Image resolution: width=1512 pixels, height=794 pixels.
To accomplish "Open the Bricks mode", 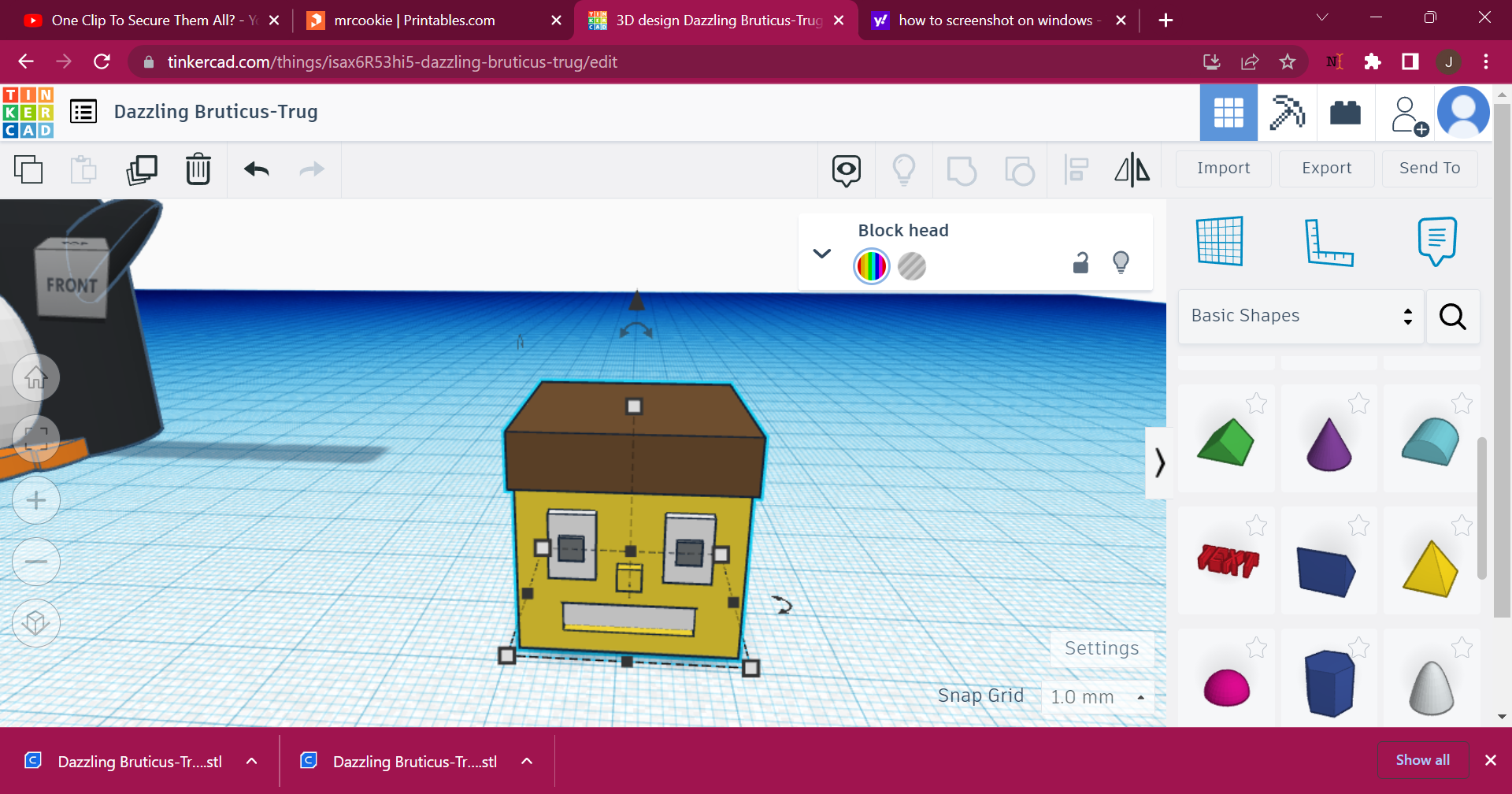I will [1345, 113].
